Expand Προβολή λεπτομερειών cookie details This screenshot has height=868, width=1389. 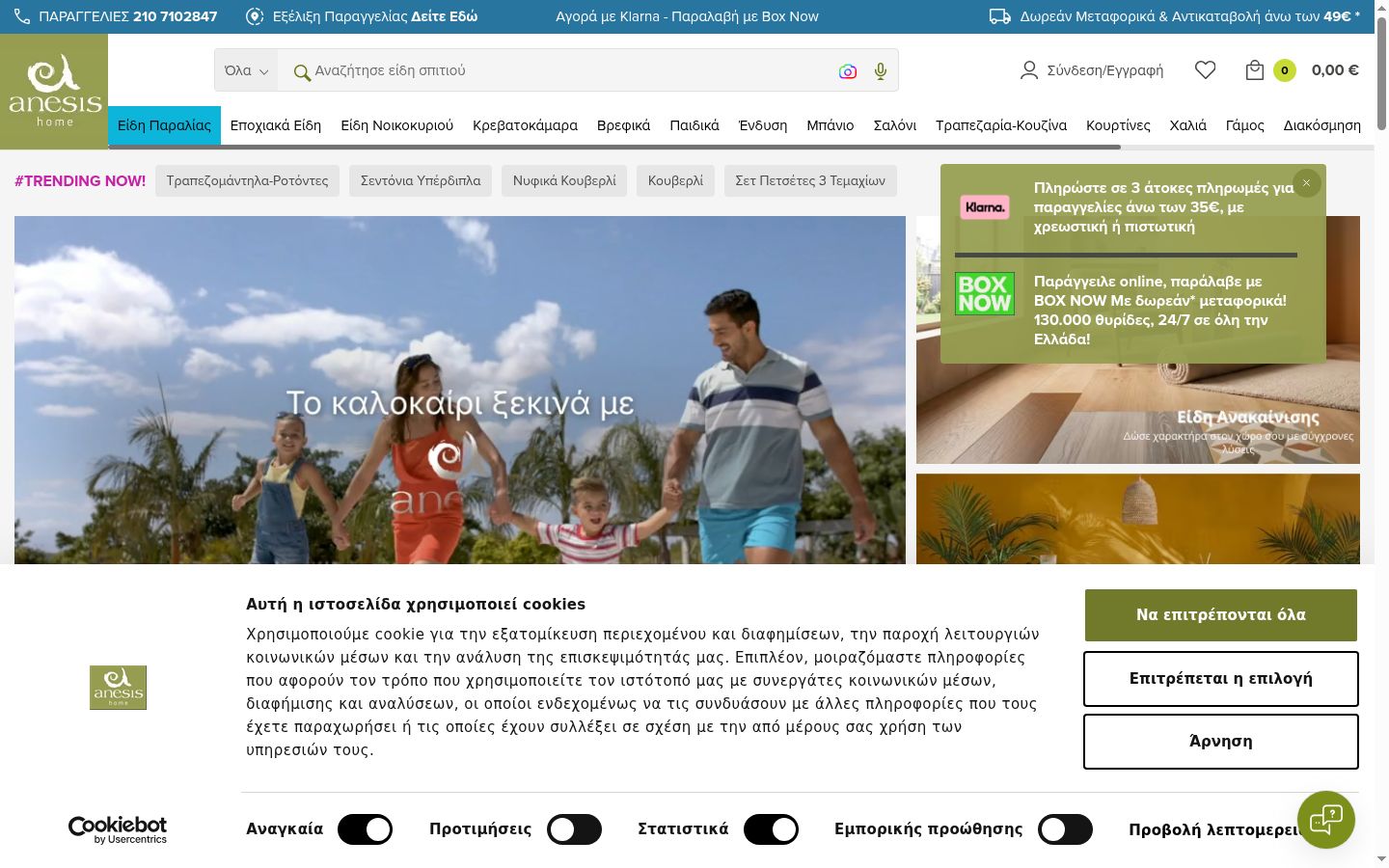[1215, 829]
